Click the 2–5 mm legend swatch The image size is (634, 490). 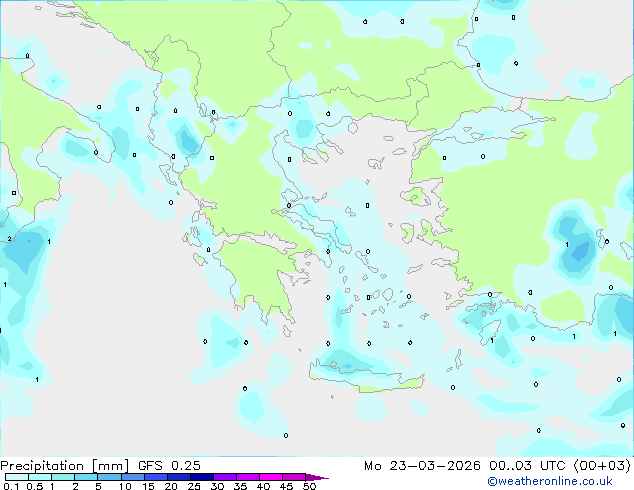click(x=86, y=477)
